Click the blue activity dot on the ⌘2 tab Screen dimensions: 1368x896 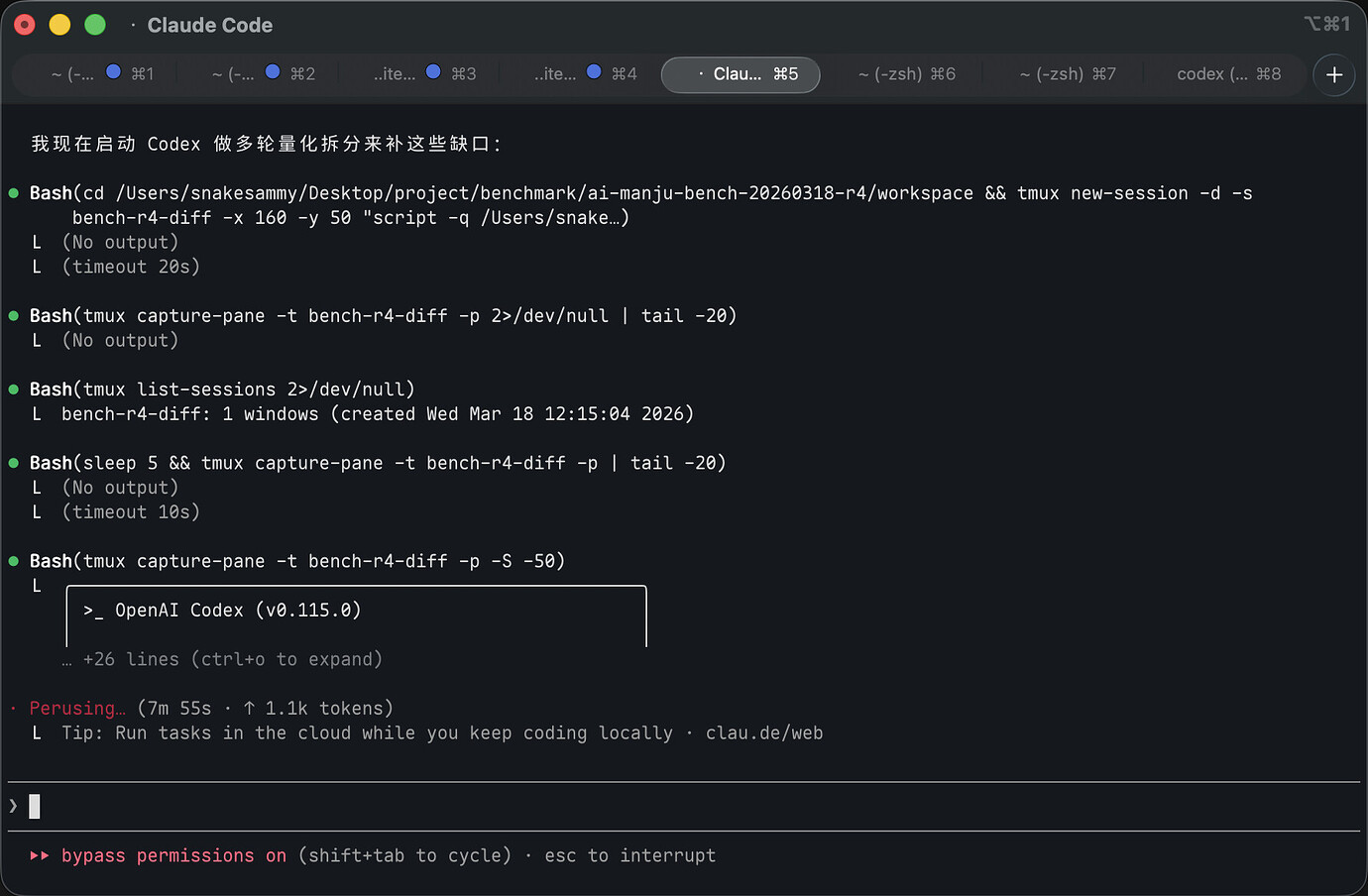pos(273,72)
